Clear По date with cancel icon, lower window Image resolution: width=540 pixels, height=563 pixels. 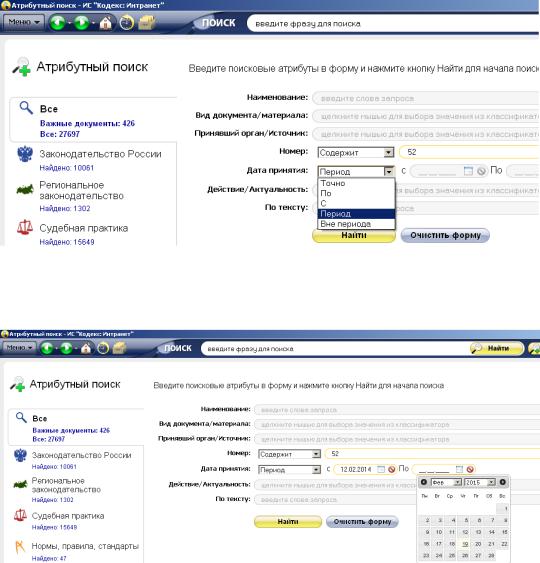470,469
